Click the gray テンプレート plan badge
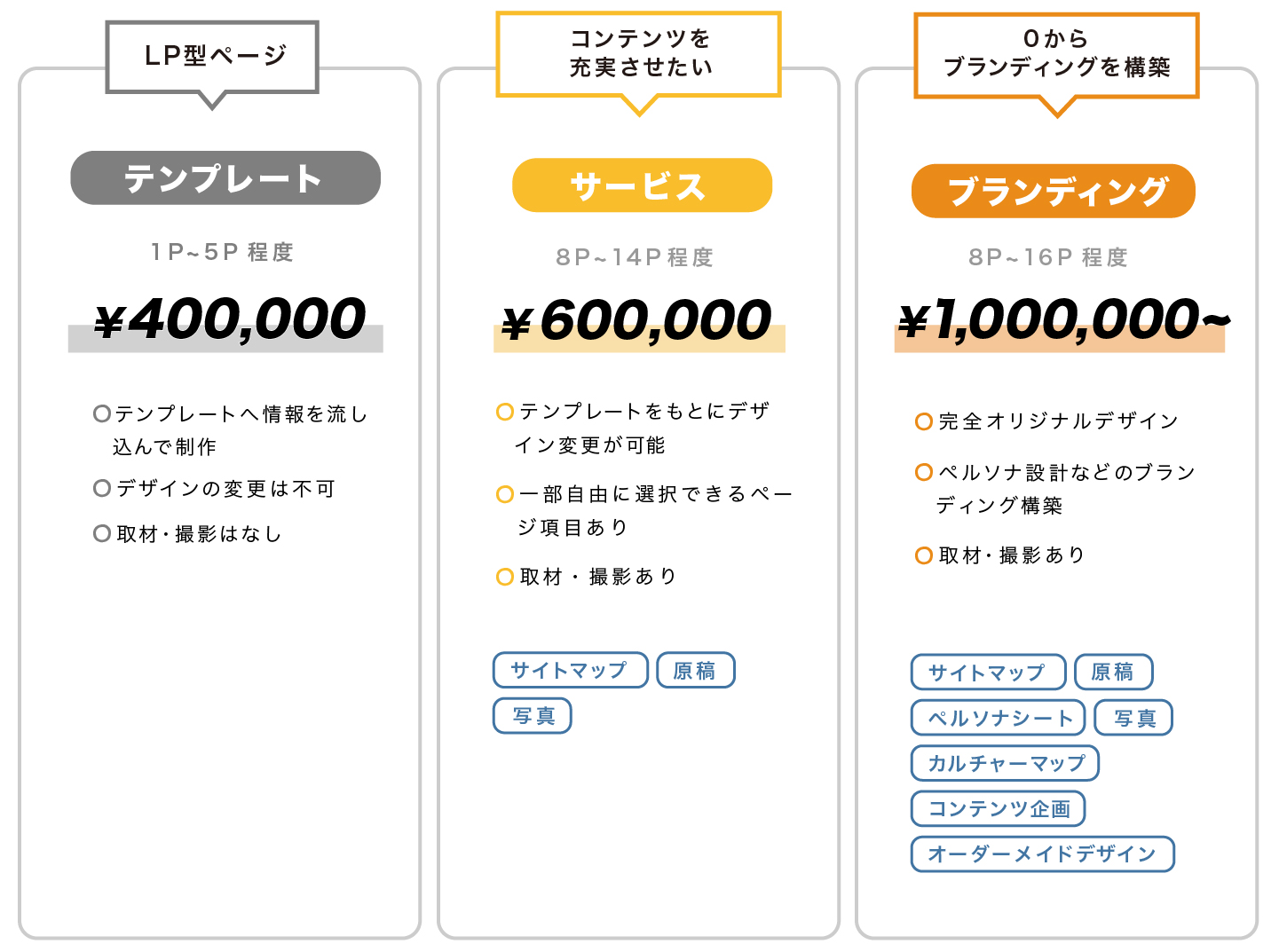Image resolution: width=1279 pixels, height=952 pixels. click(225, 178)
